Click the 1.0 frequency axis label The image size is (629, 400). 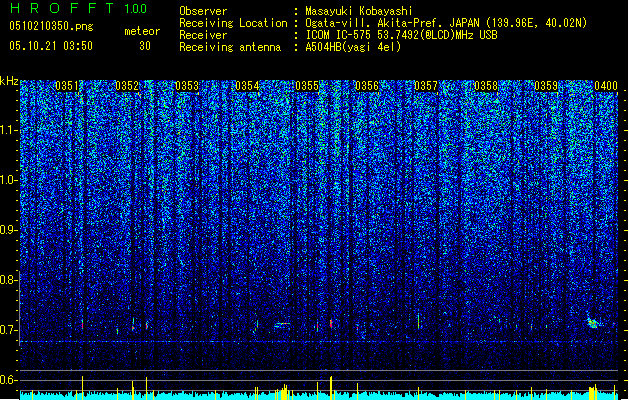point(8,181)
